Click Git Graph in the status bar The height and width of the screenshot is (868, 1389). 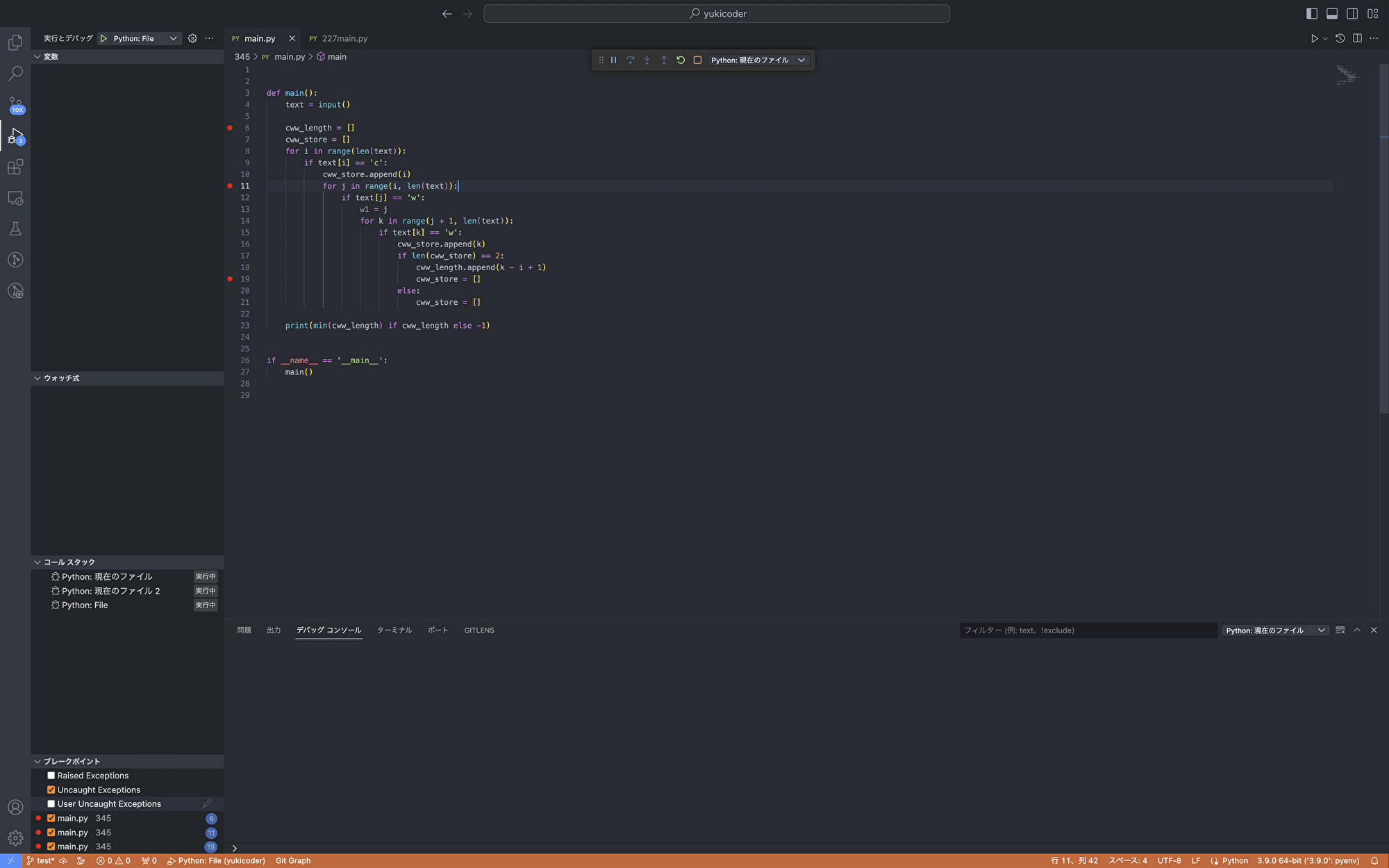click(292, 860)
